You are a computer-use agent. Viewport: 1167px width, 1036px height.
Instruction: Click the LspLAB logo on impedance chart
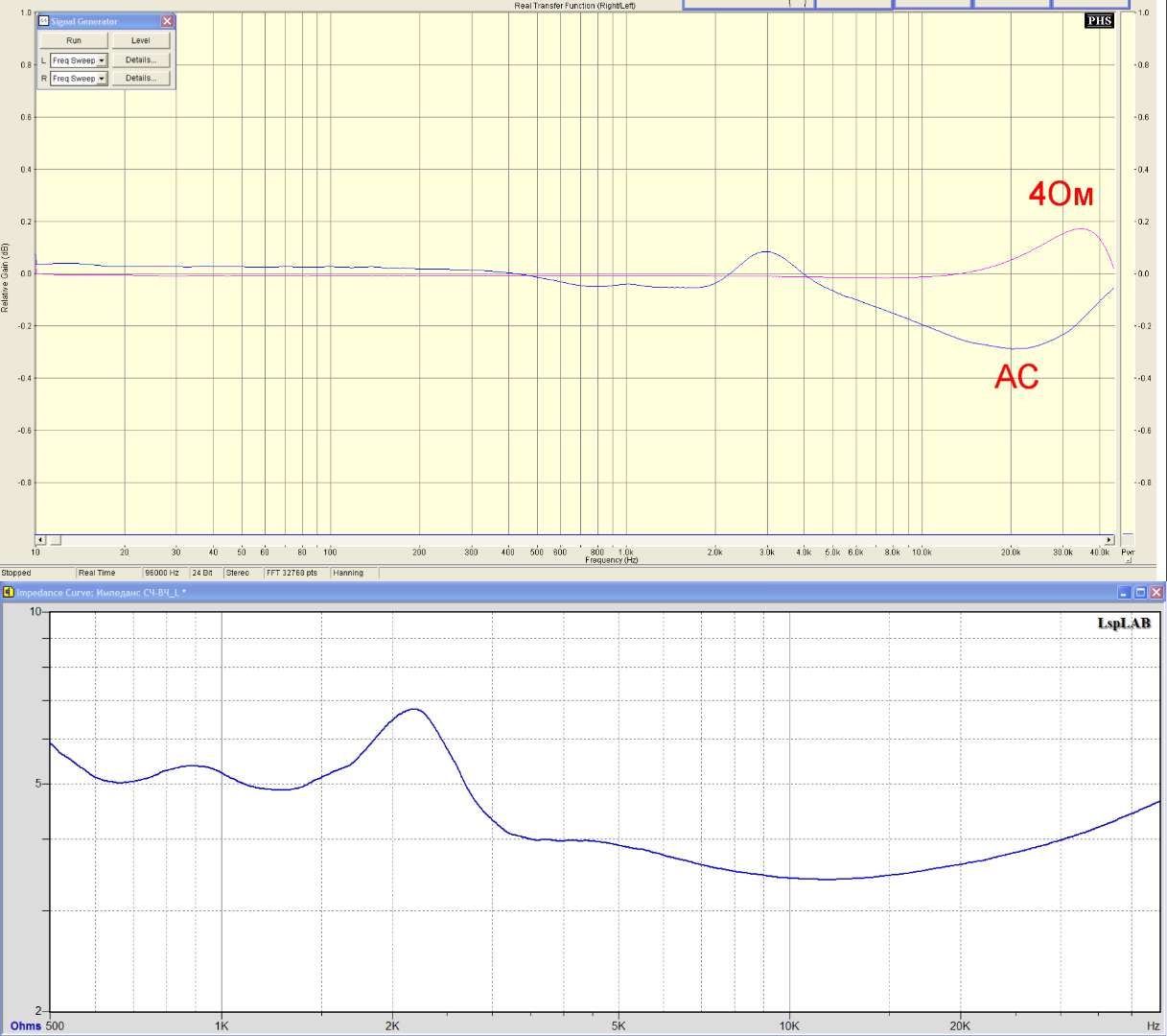tap(1123, 624)
